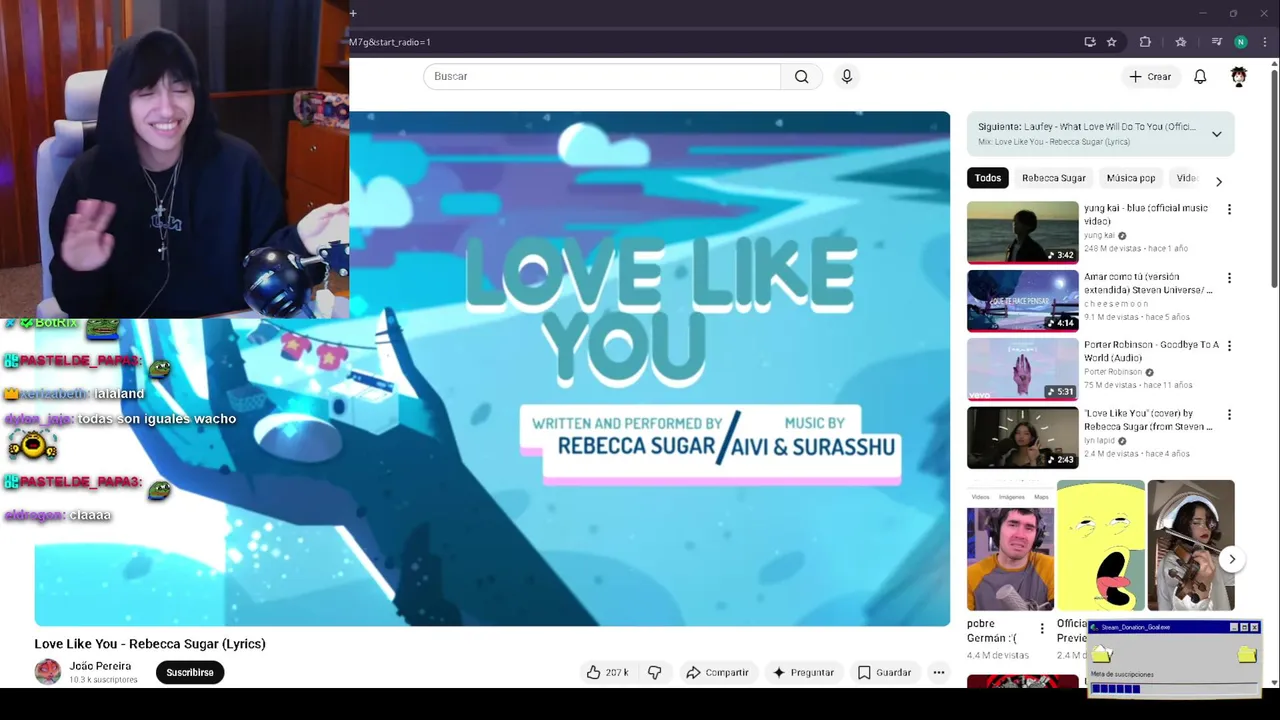The image size is (1280, 720).
Task: Click the install app icon in address bar
Action: click(x=1090, y=42)
